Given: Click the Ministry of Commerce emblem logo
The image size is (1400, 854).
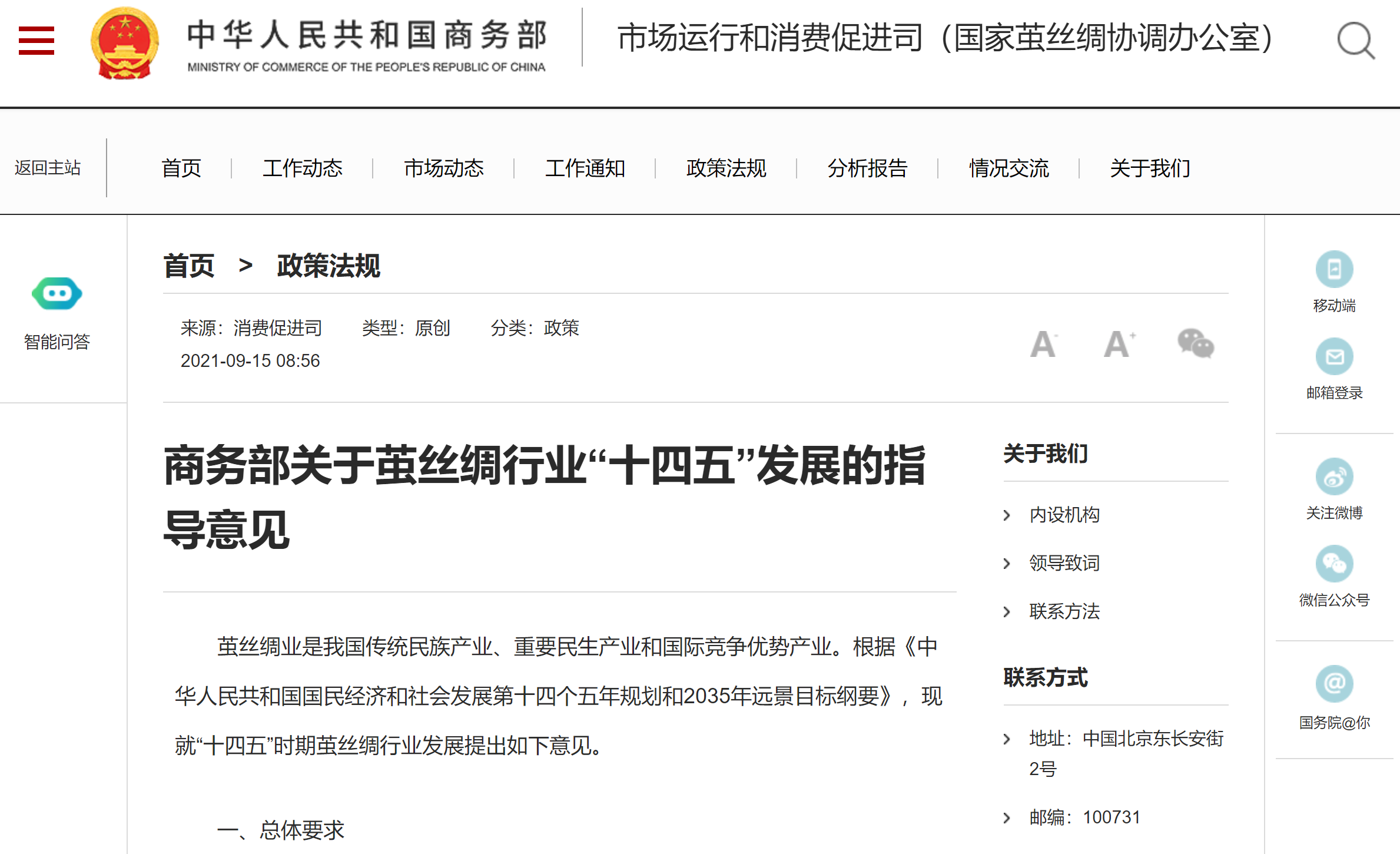Looking at the screenshot, I should pyautogui.click(x=124, y=42).
